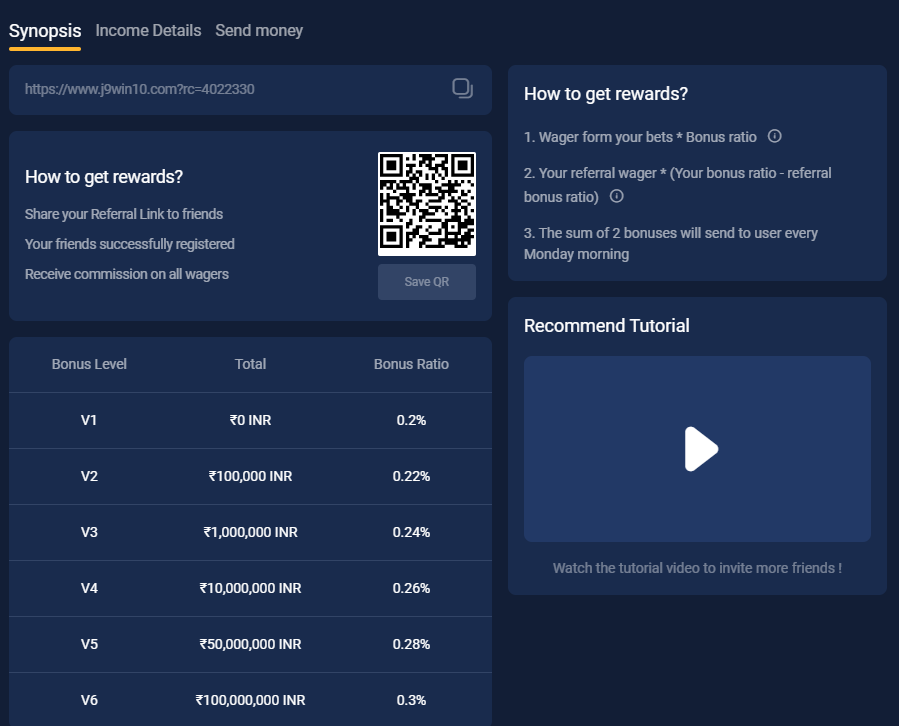Click the Save QR button
The width and height of the screenshot is (899, 726).
tap(427, 282)
